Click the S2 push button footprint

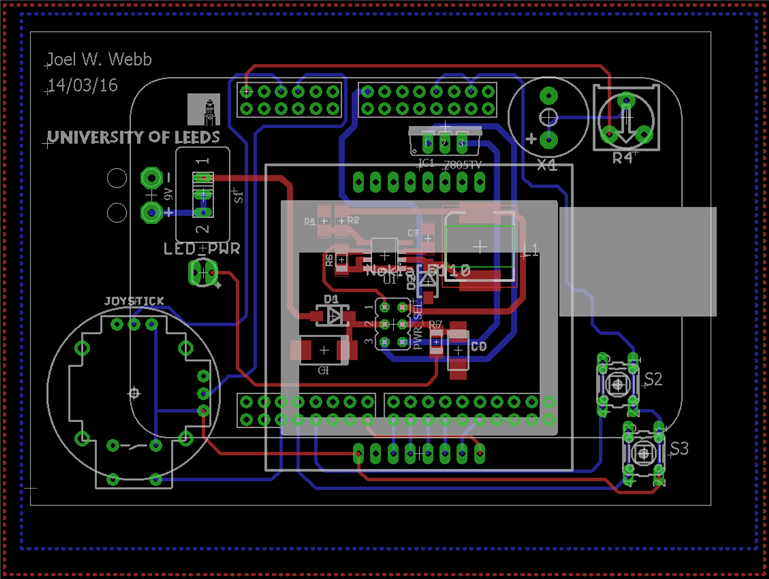[617, 384]
